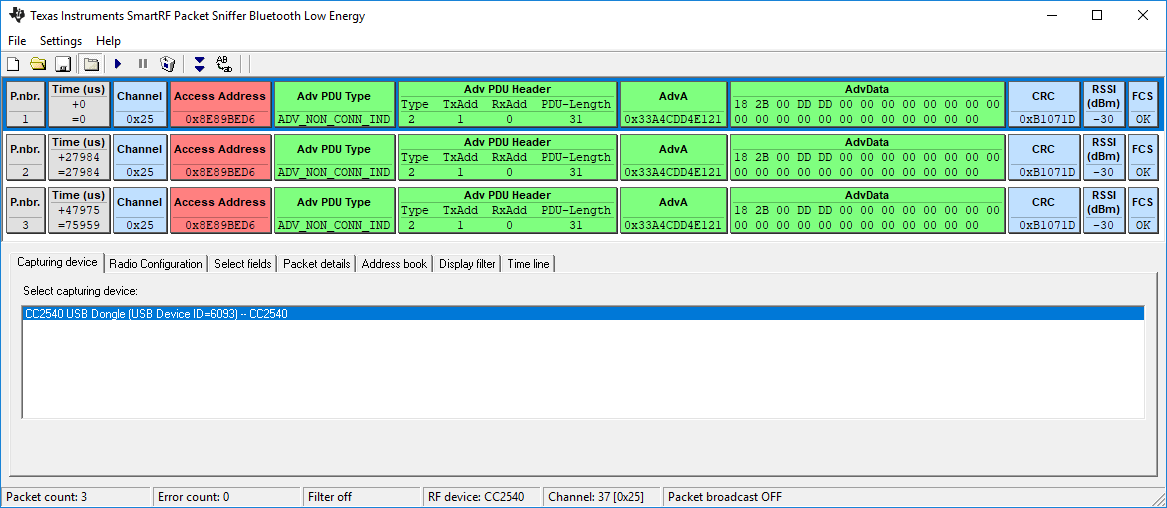Click the Access Address cell of packet 1
The height and width of the screenshot is (508, 1167).
coord(220,105)
